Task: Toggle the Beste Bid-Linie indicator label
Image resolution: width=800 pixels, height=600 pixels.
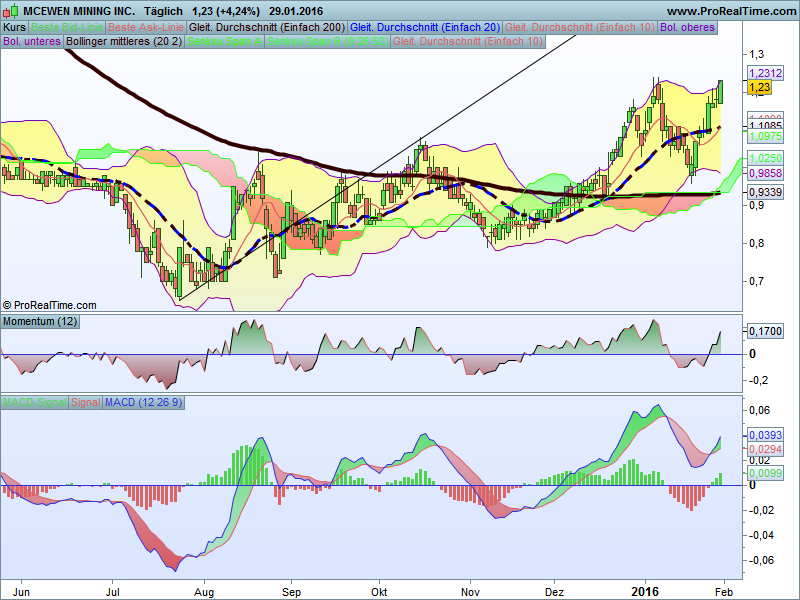Action: point(66,27)
